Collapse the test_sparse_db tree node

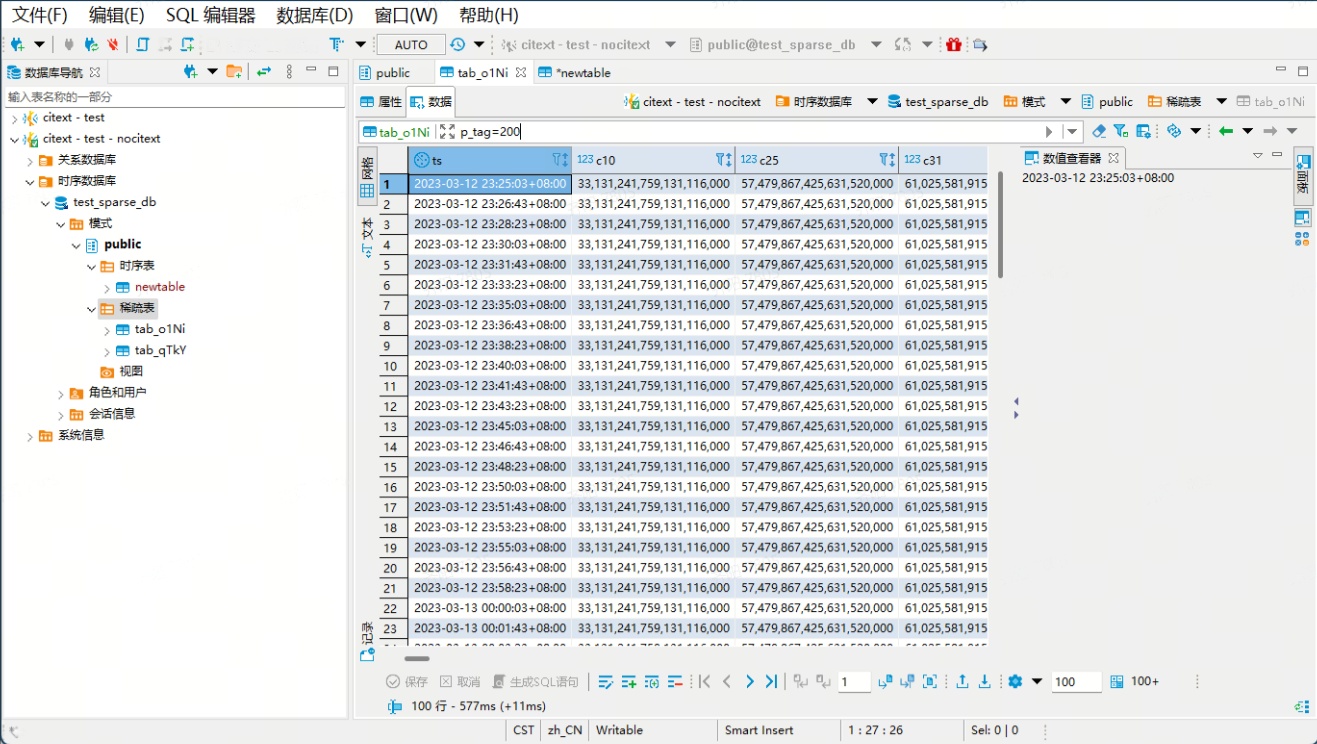tap(45, 202)
